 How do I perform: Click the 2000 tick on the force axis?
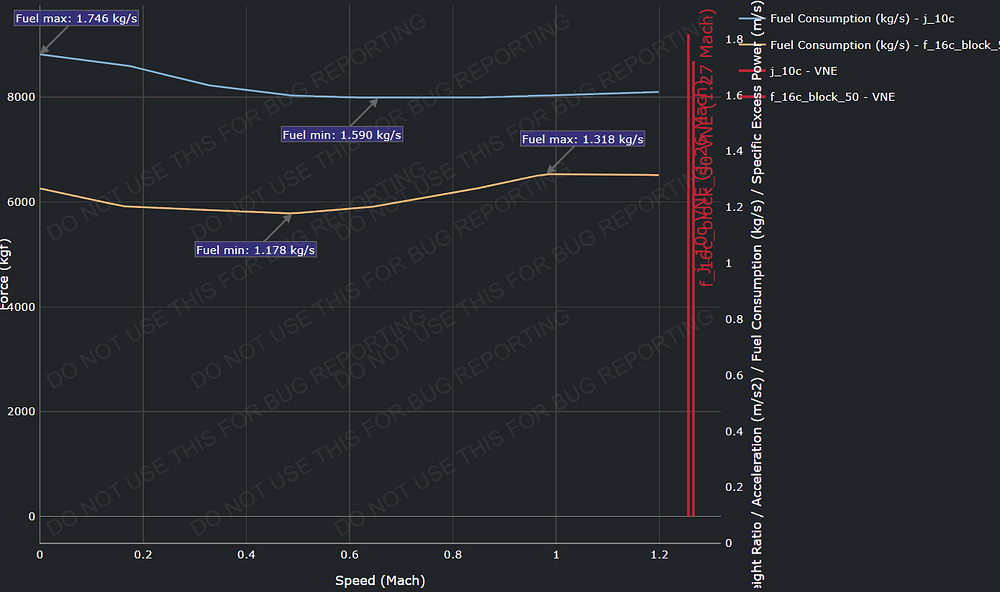point(20,412)
